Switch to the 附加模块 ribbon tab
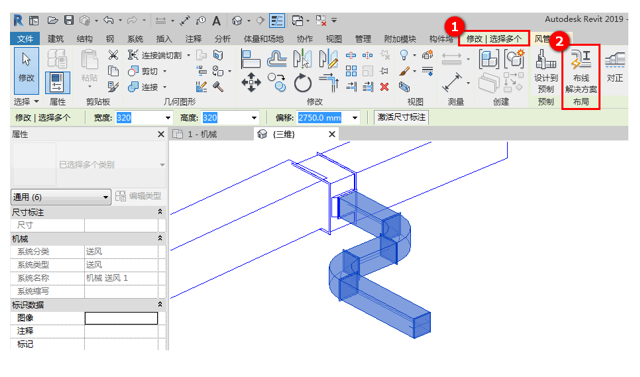Viewport: 640px width, 377px height. [400, 39]
